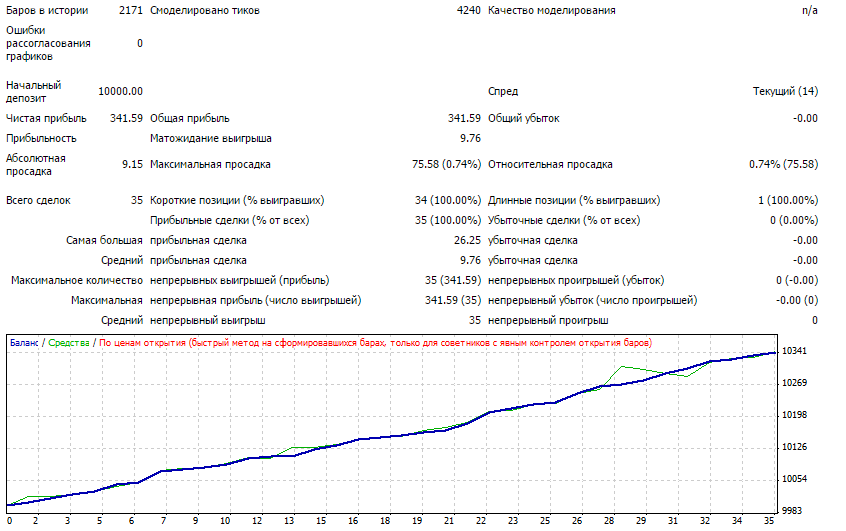The image size is (846, 531).
Task: Click the x-axis trade number 35
Action: click(769, 521)
